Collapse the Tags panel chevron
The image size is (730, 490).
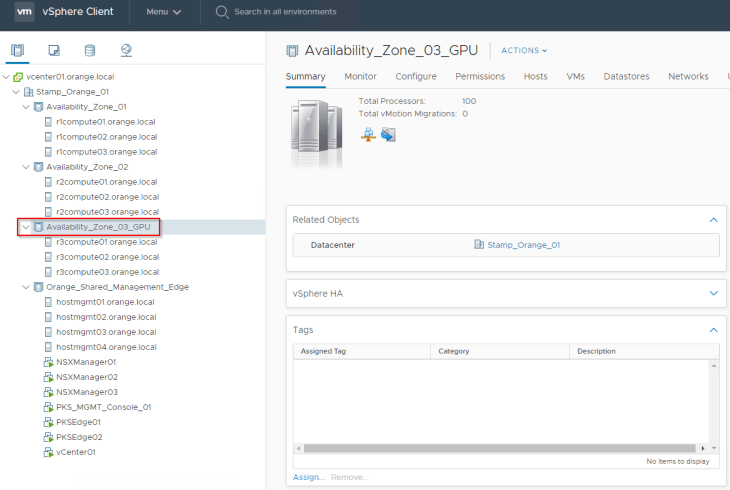point(713,329)
